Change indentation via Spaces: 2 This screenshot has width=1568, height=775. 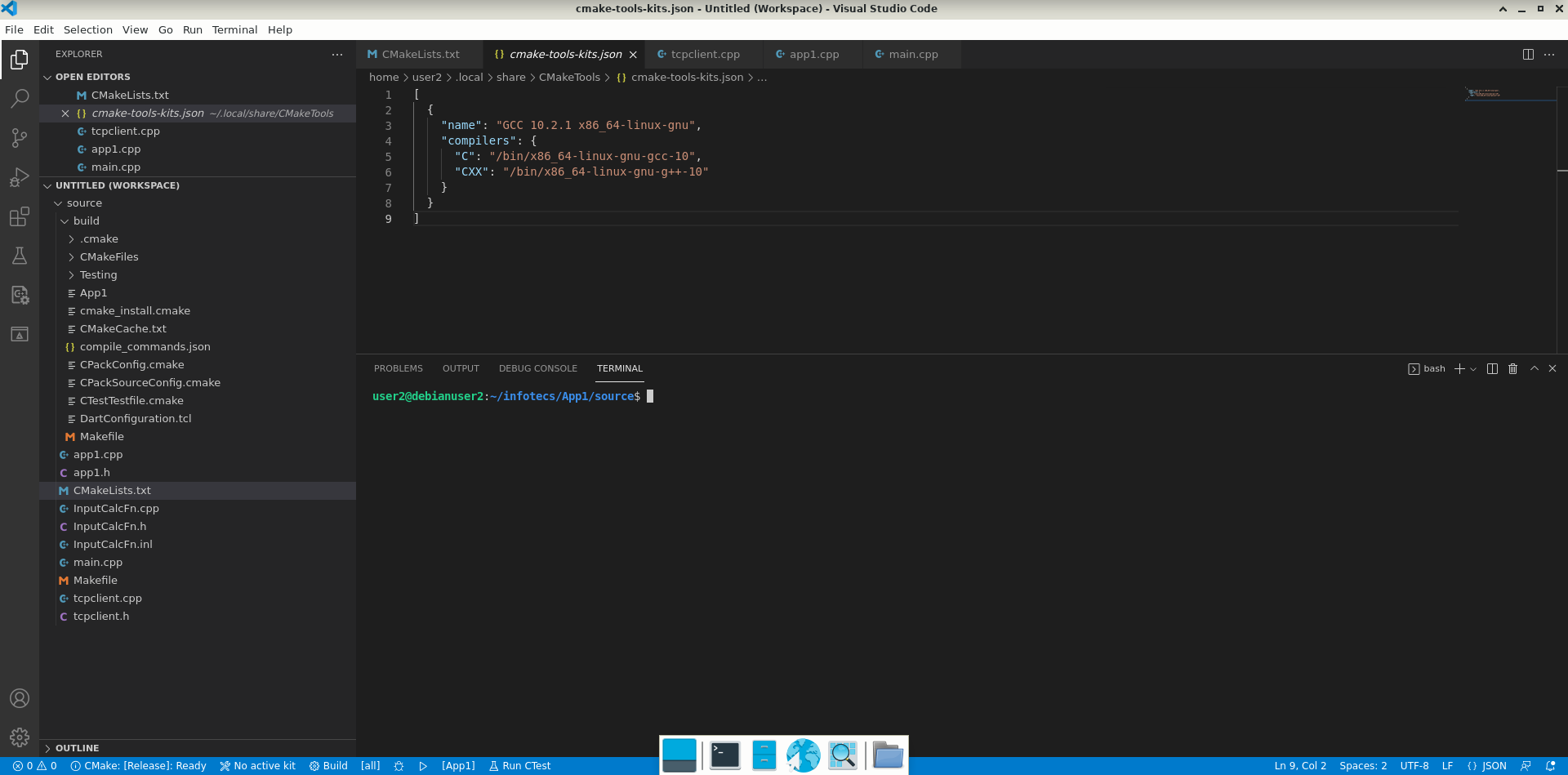click(1363, 766)
